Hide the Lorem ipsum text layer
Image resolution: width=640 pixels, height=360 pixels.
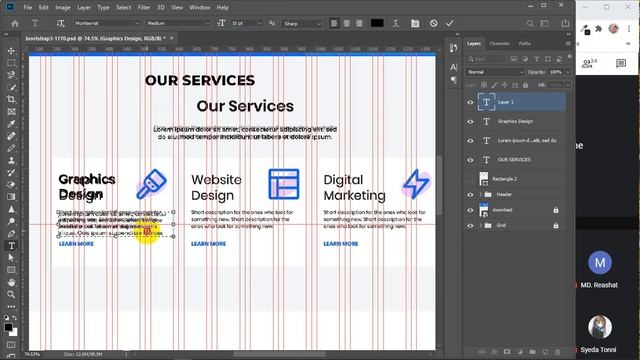click(470, 141)
